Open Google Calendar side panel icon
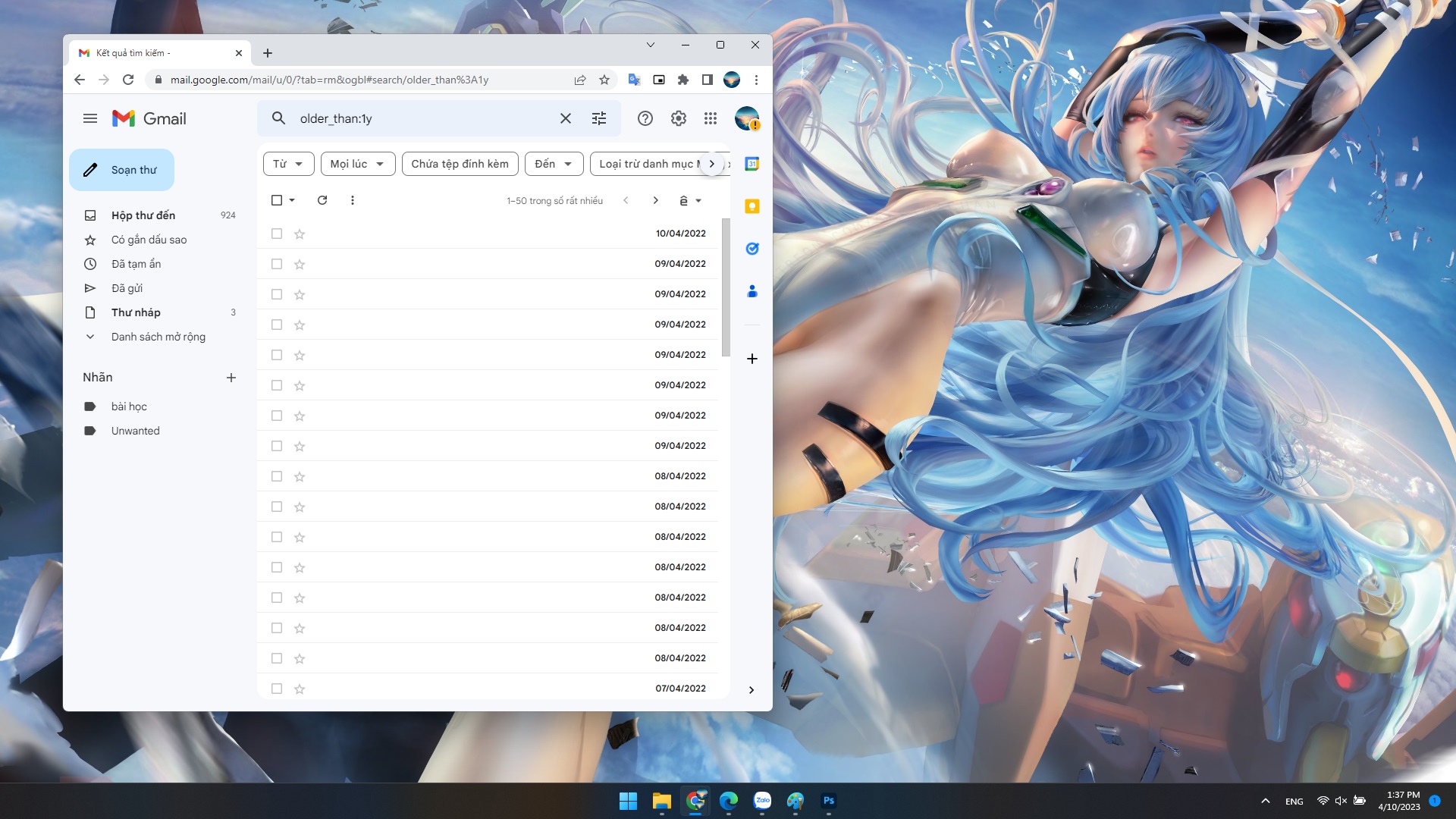This screenshot has width=1456, height=819. (752, 164)
